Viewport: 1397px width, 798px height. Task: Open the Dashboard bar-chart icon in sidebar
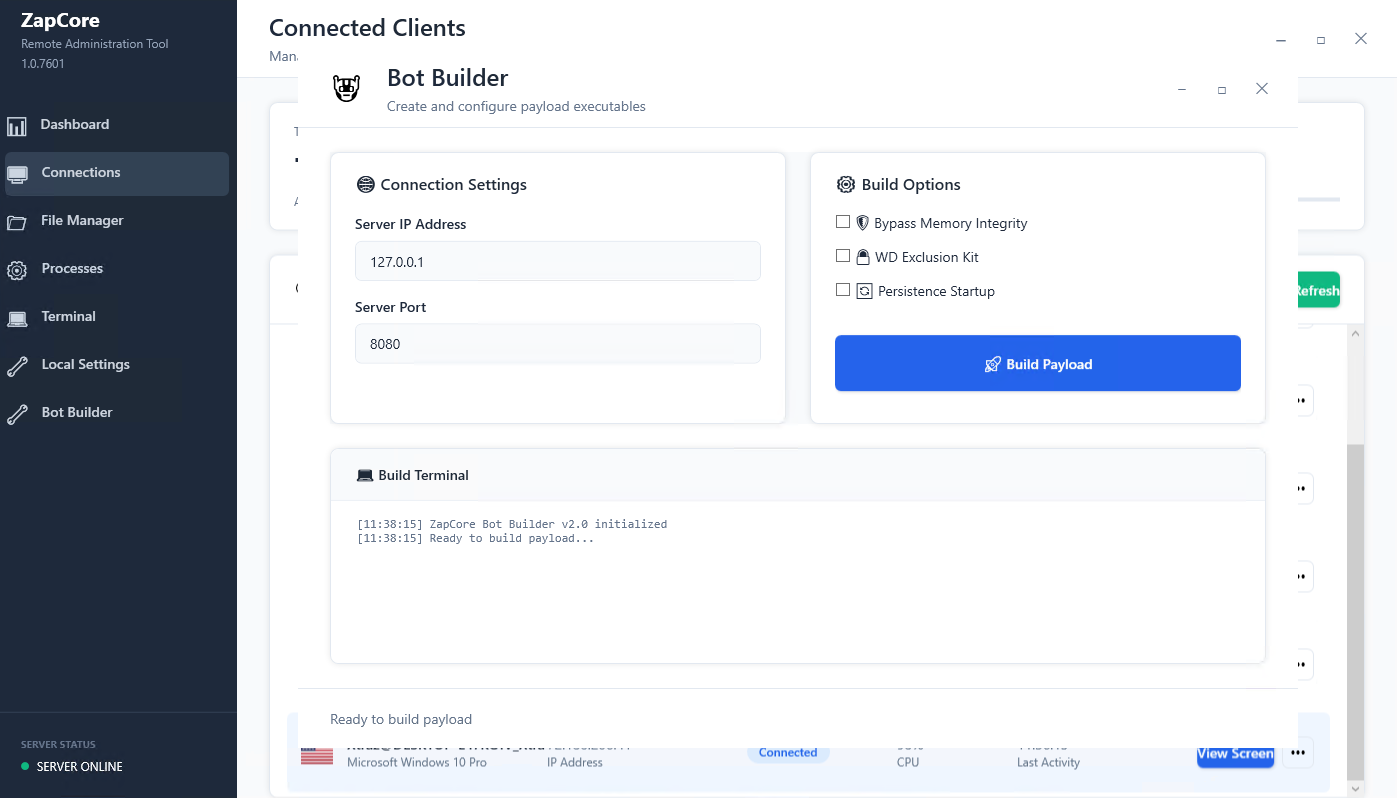coord(16,126)
